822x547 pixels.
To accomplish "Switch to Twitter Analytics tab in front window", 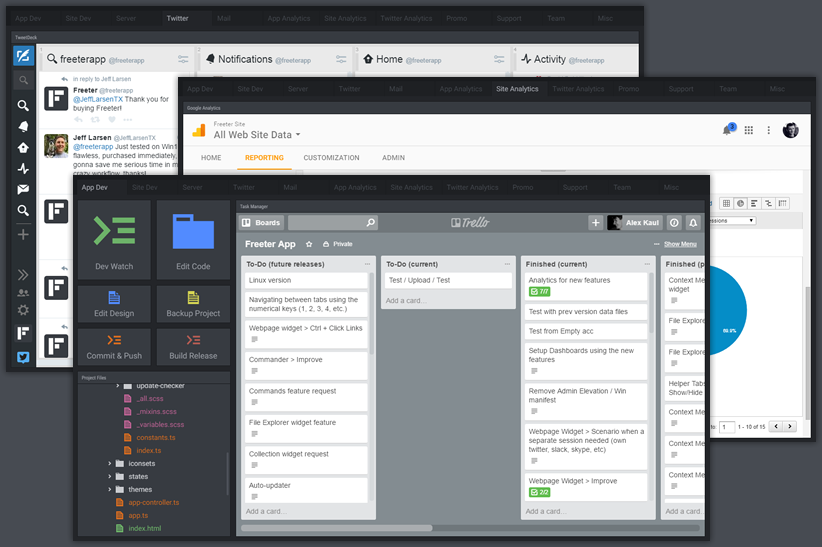I will (x=472, y=187).
